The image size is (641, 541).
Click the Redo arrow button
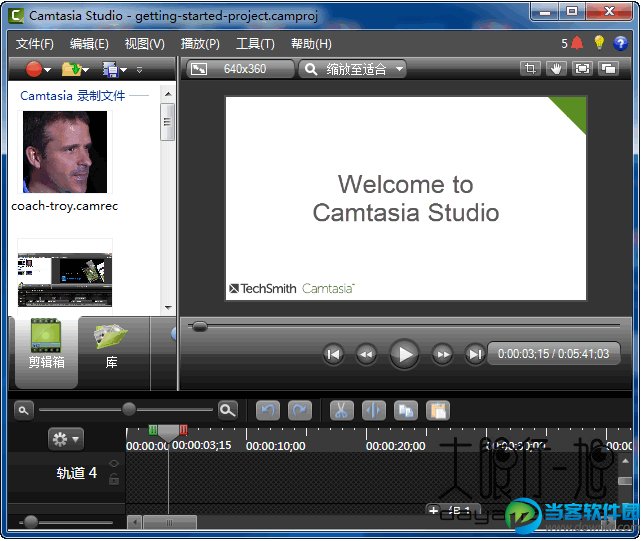pos(300,411)
